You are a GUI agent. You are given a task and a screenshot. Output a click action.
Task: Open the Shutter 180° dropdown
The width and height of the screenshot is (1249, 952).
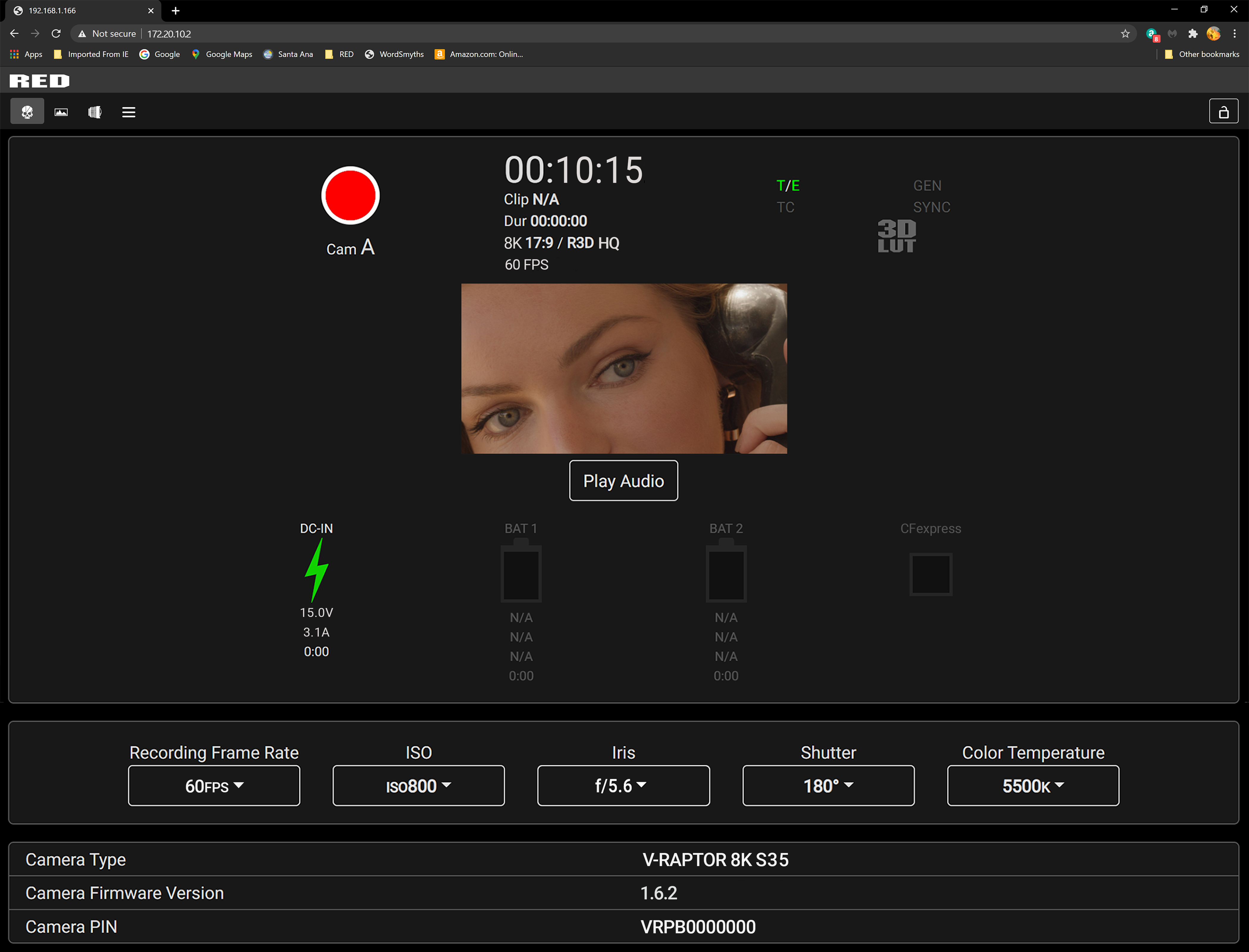(x=829, y=786)
